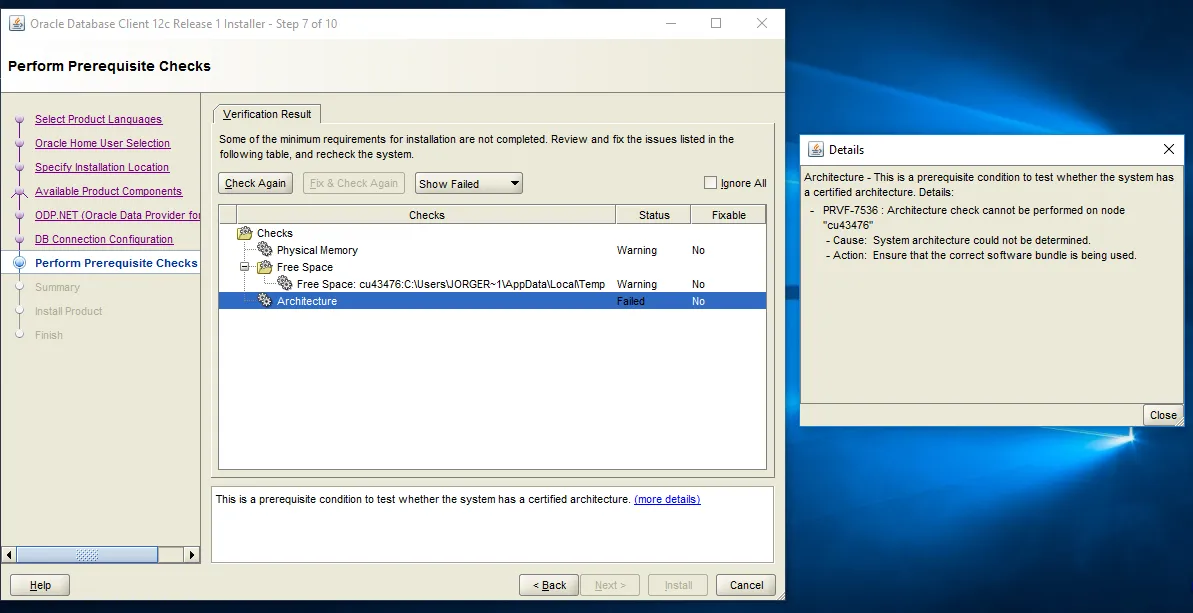Go to ODP.NET Oracle Data Provider step
Viewport: 1193px width, 613px height.
[x=118, y=215]
